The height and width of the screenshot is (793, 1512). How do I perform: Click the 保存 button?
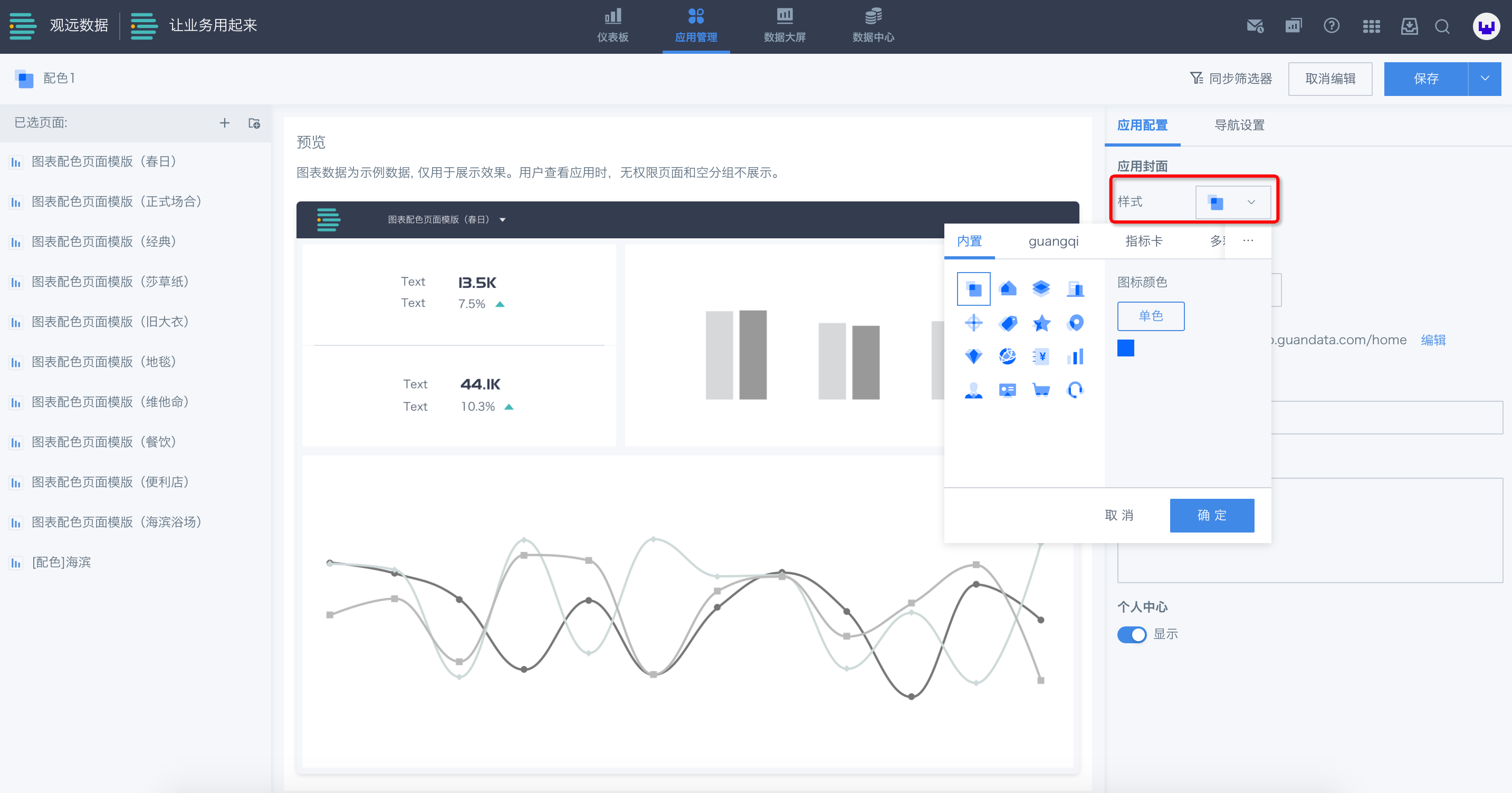1425,79
